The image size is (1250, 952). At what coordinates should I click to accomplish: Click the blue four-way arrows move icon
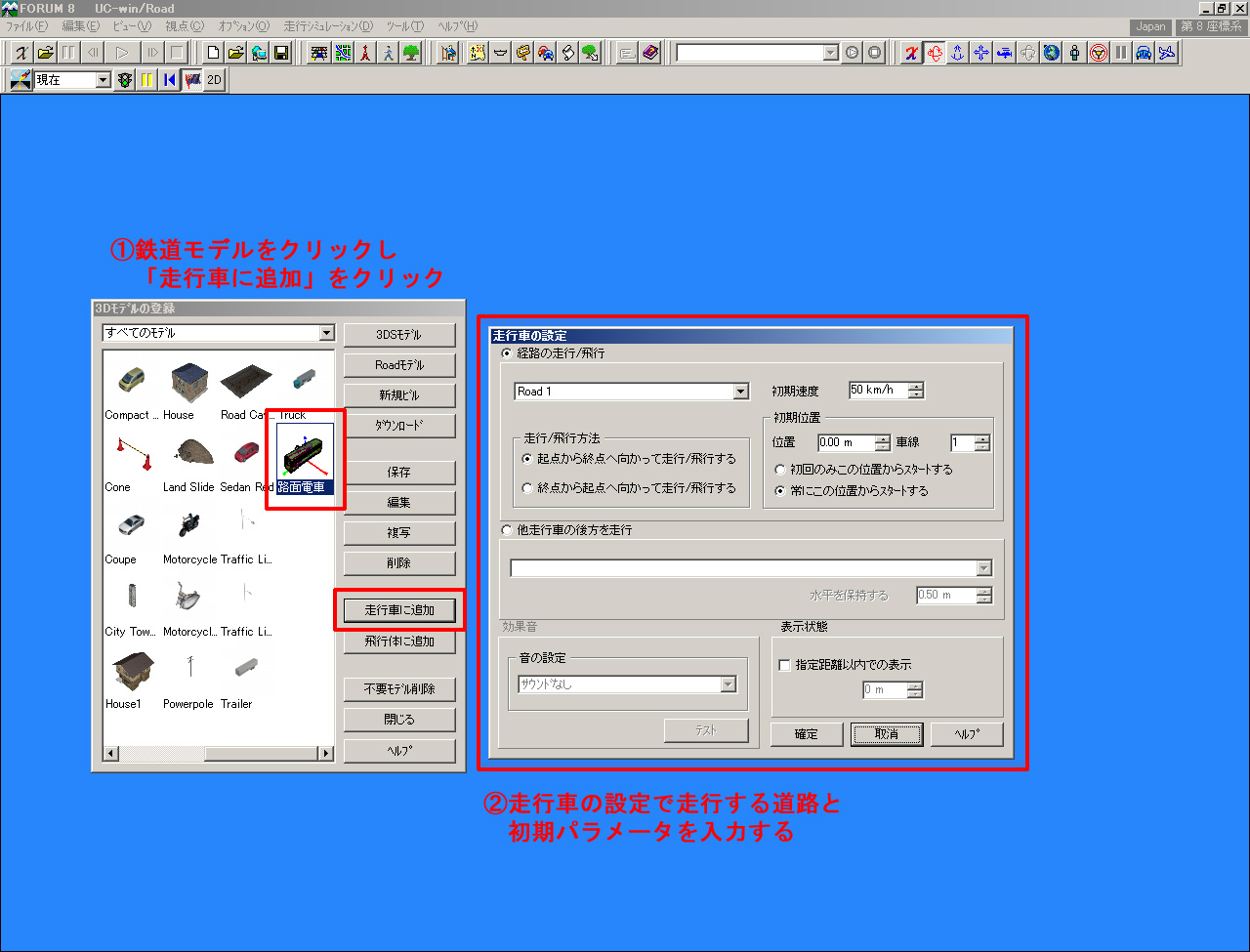click(981, 53)
